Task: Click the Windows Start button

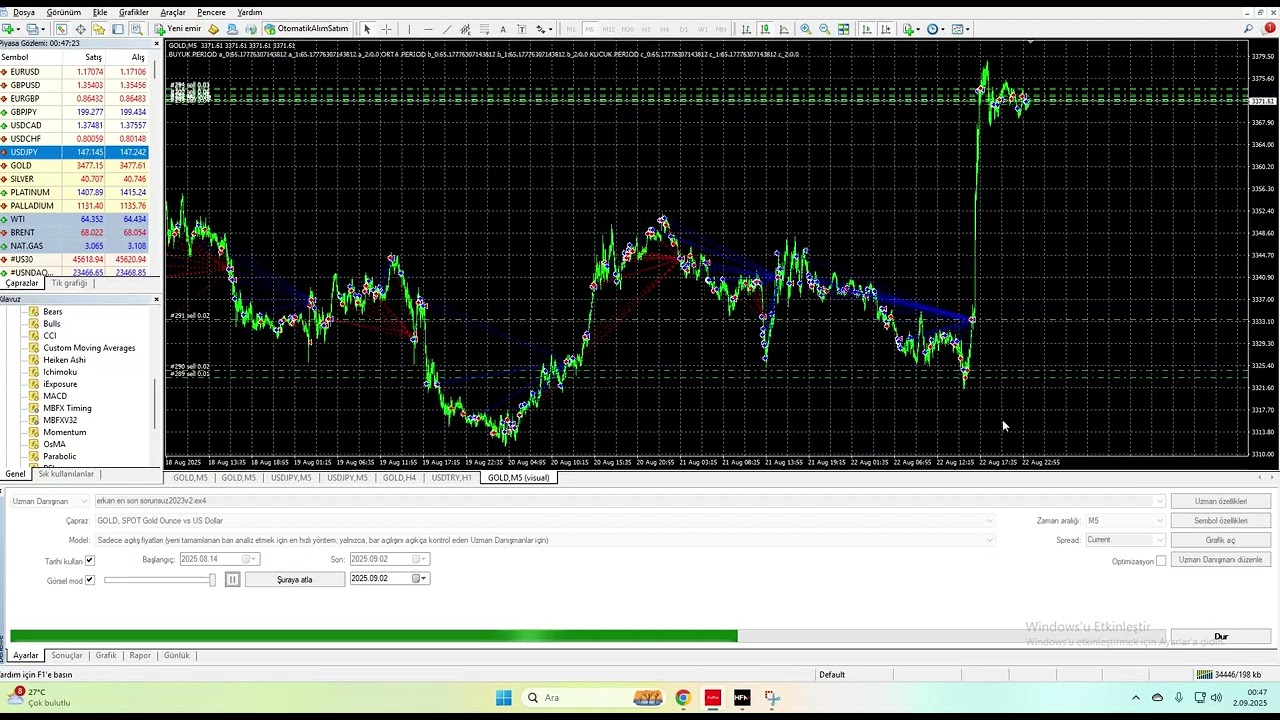Action: (x=504, y=698)
